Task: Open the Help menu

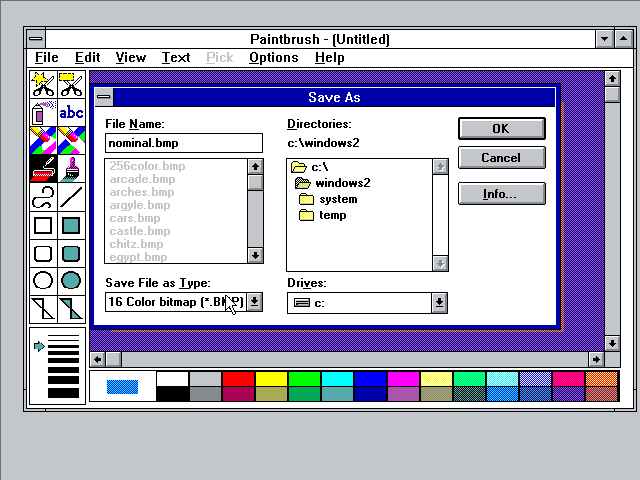Action: (329, 58)
